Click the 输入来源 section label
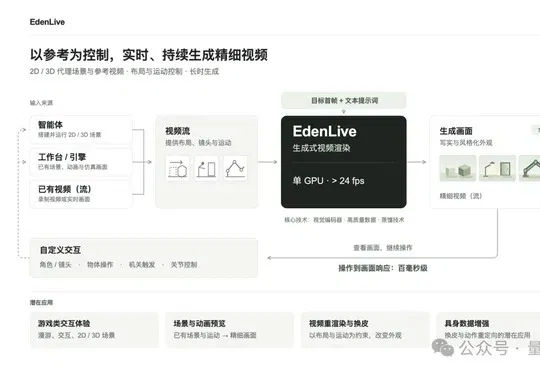The image size is (540, 372). click(41, 103)
